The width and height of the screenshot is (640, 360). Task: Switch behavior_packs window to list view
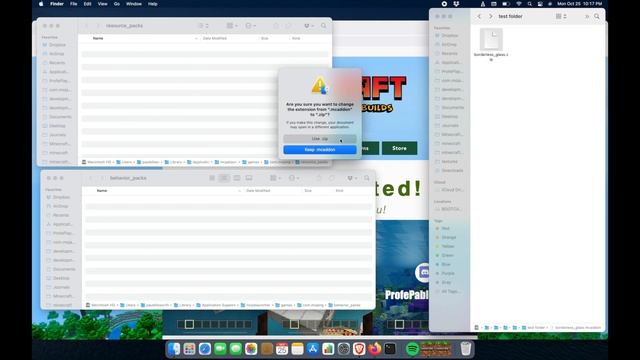point(224,178)
